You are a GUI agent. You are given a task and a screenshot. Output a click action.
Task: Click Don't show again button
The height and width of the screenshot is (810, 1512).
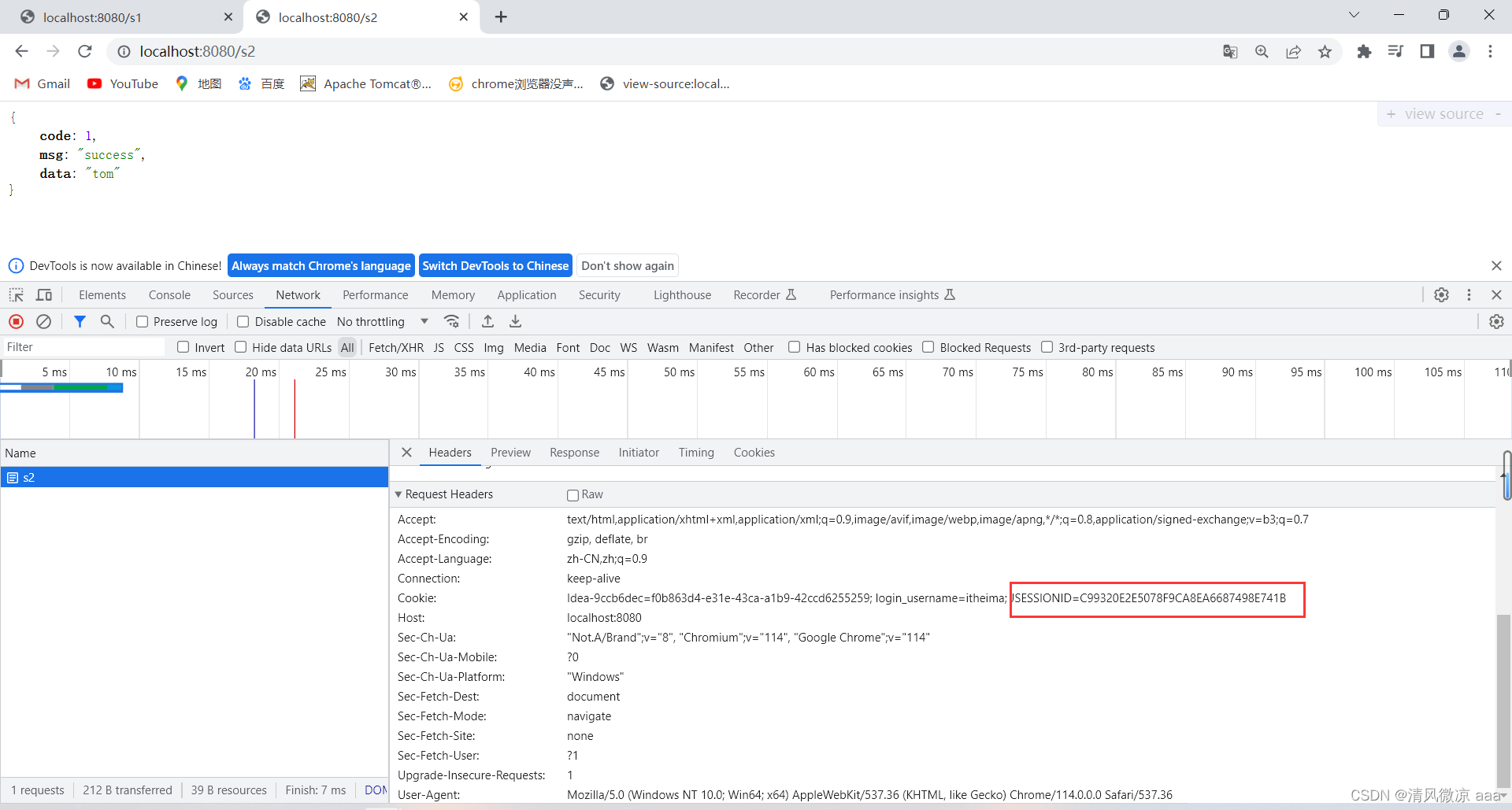pyautogui.click(x=628, y=266)
